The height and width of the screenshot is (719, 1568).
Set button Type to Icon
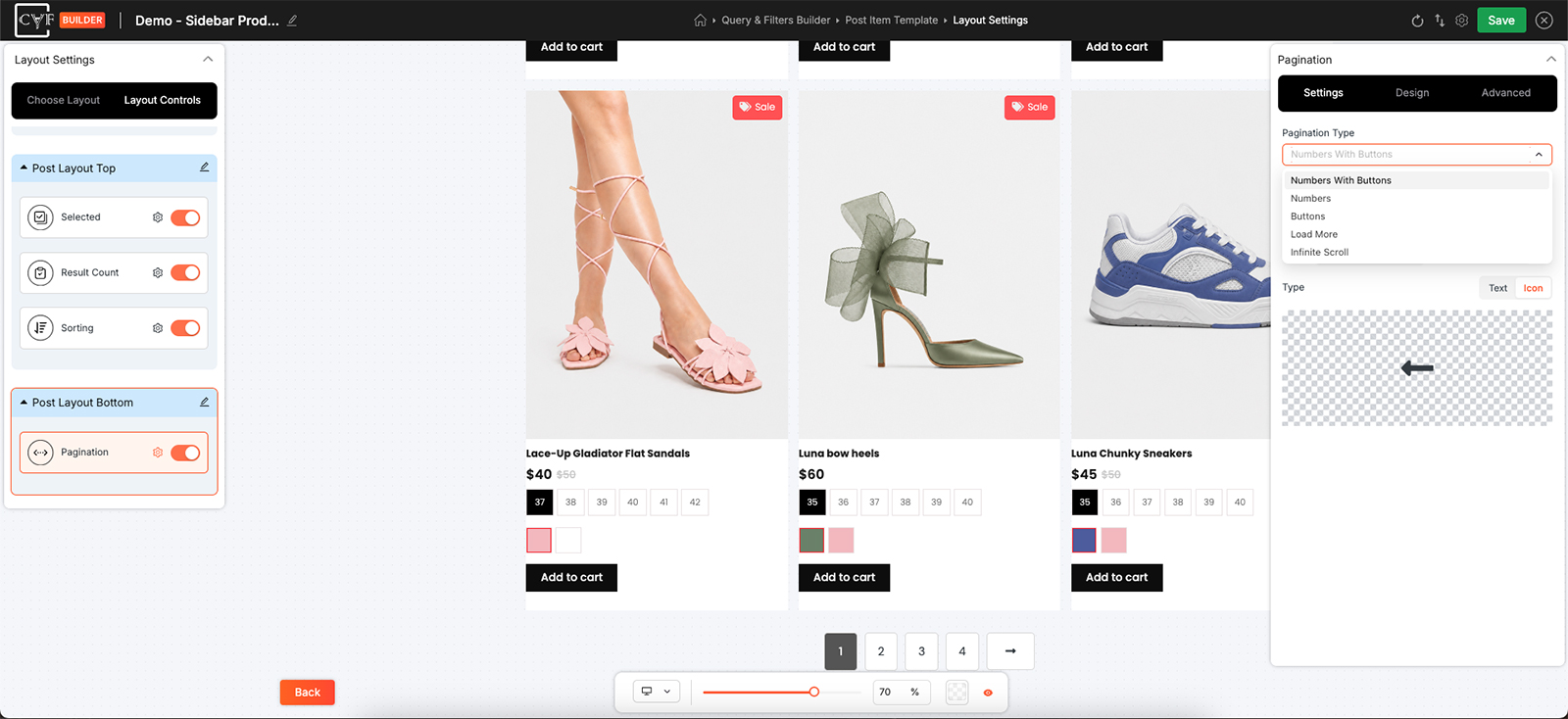click(x=1533, y=288)
